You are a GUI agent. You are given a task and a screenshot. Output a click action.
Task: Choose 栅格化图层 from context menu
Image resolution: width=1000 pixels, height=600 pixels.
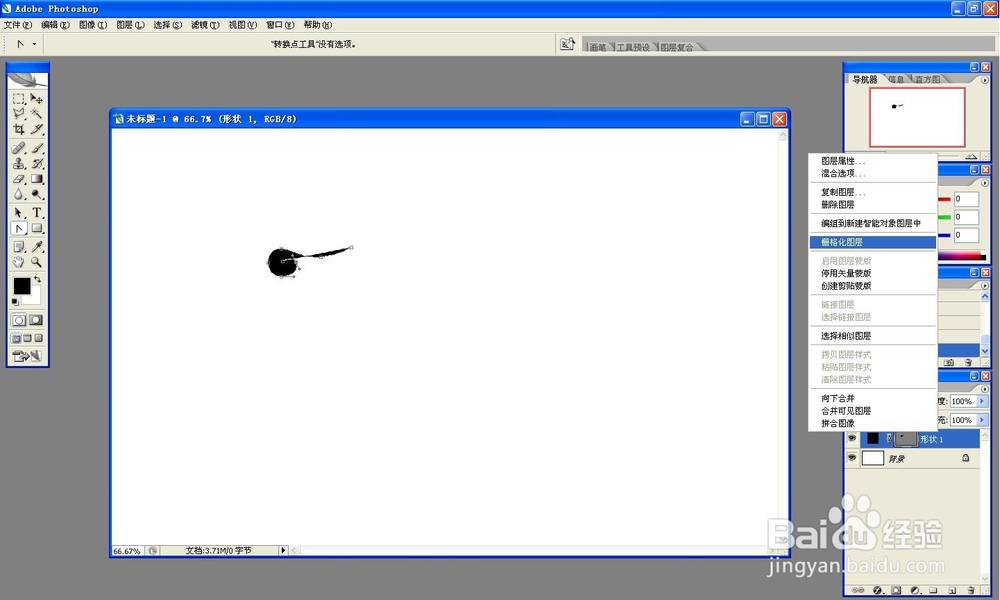coord(872,242)
